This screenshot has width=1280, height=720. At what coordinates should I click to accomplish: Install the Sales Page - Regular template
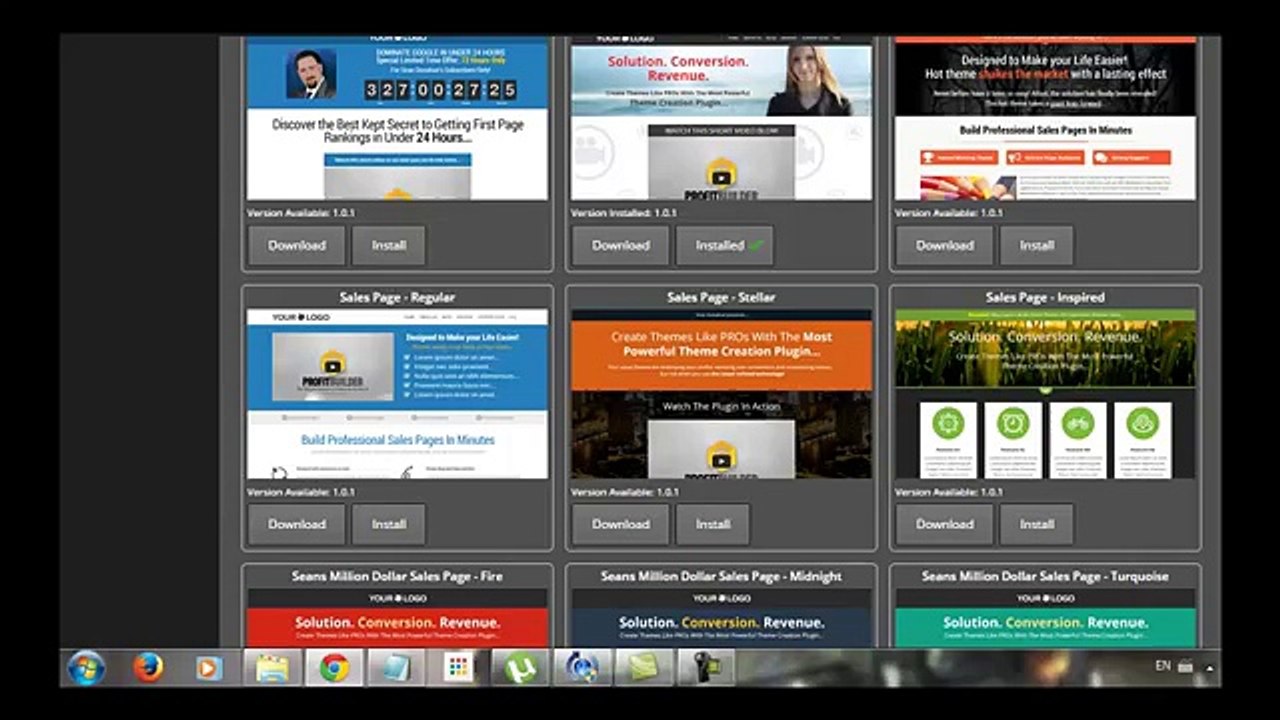pyautogui.click(x=389, y=524)
